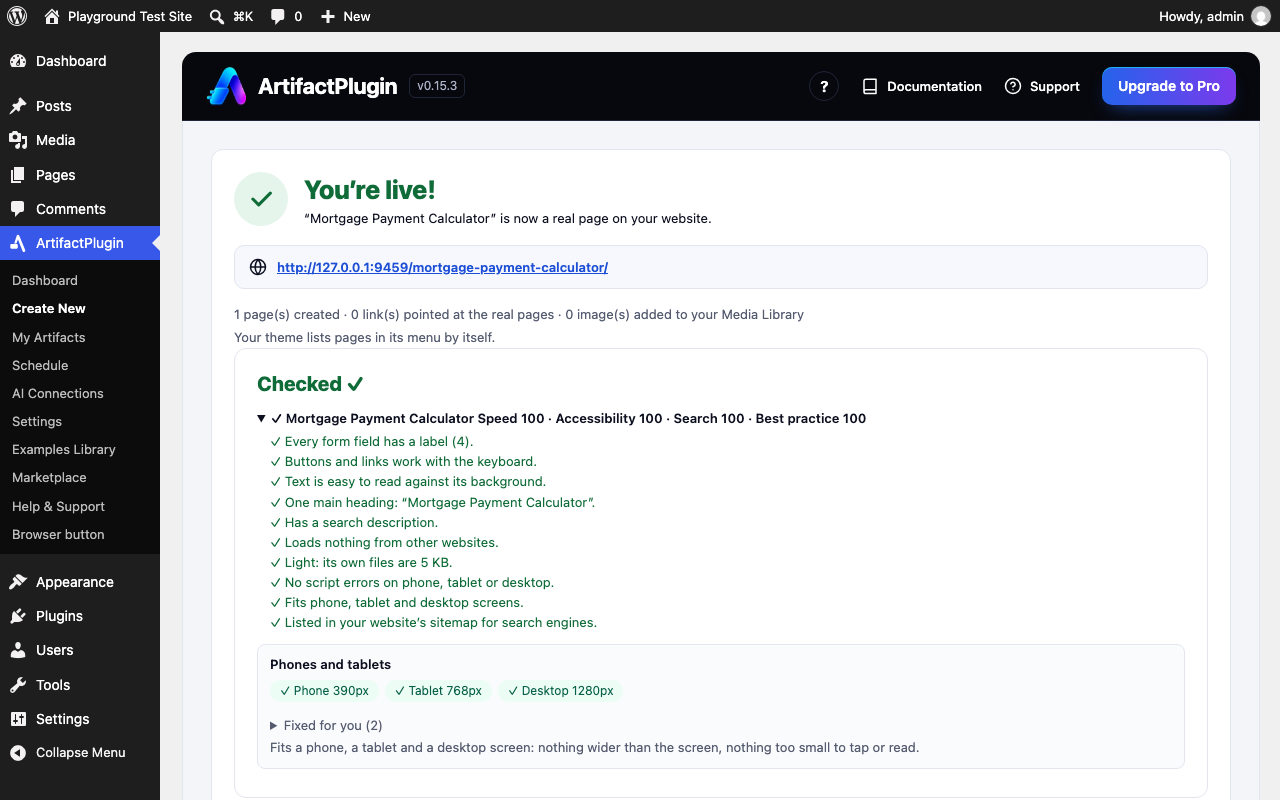Click the ArtifactPlugin logo in header

pyautogui.click(x=226, y=86)
